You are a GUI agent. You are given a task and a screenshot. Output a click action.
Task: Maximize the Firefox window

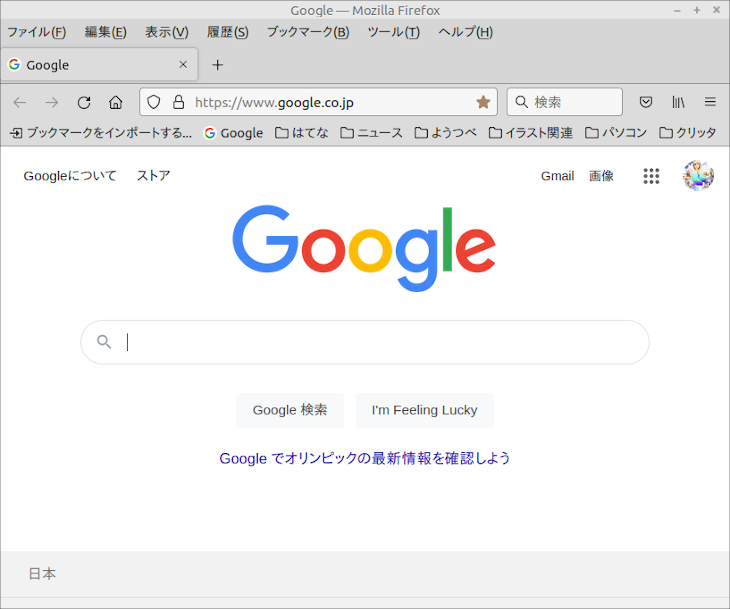pyautogui.click(x=697, y=10)
